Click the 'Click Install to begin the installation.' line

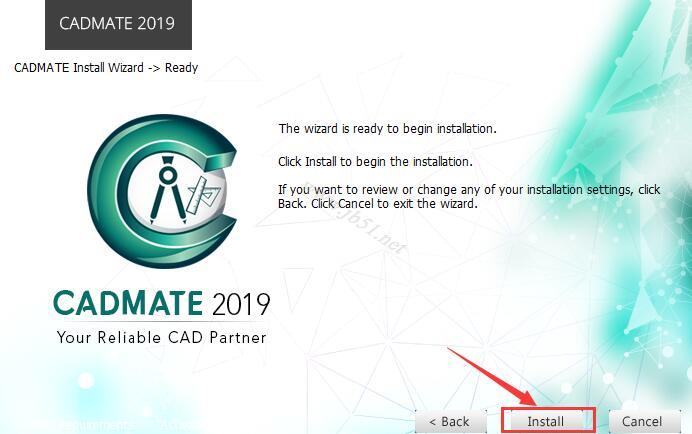click(375, 162)
